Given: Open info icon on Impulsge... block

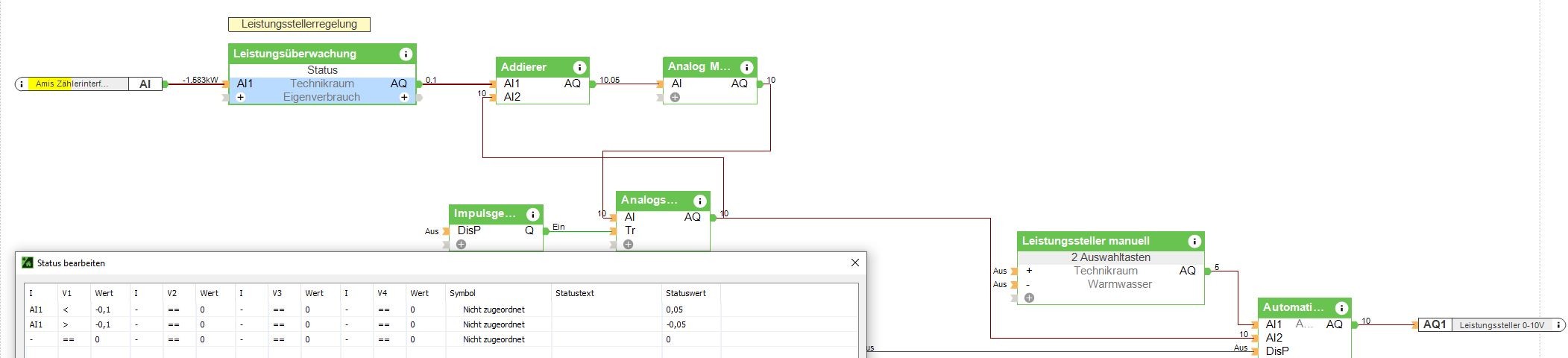Looking at the screenshot, I should click(x=532, y=215).
